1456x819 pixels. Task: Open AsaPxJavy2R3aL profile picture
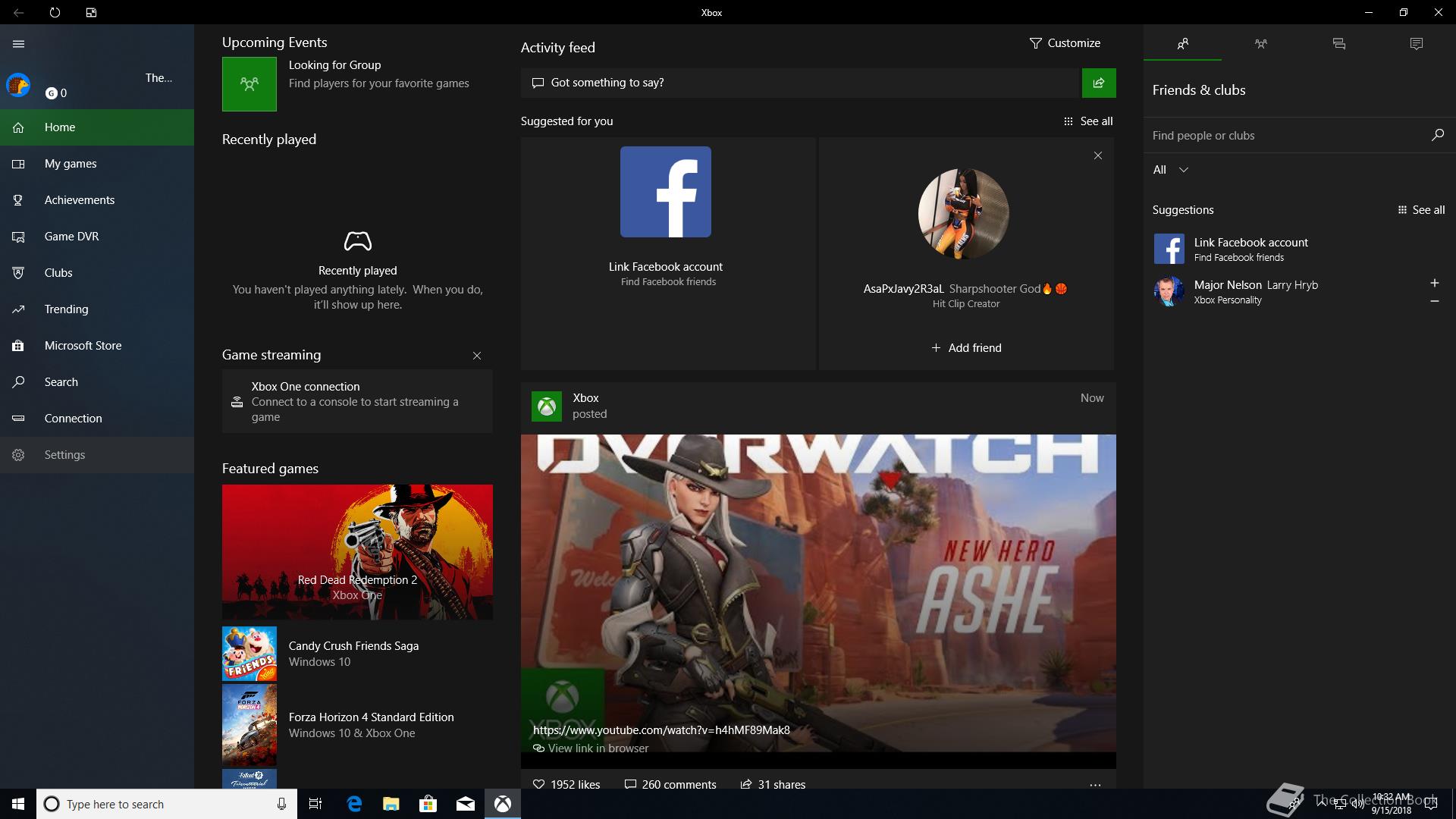click(964, 214)
